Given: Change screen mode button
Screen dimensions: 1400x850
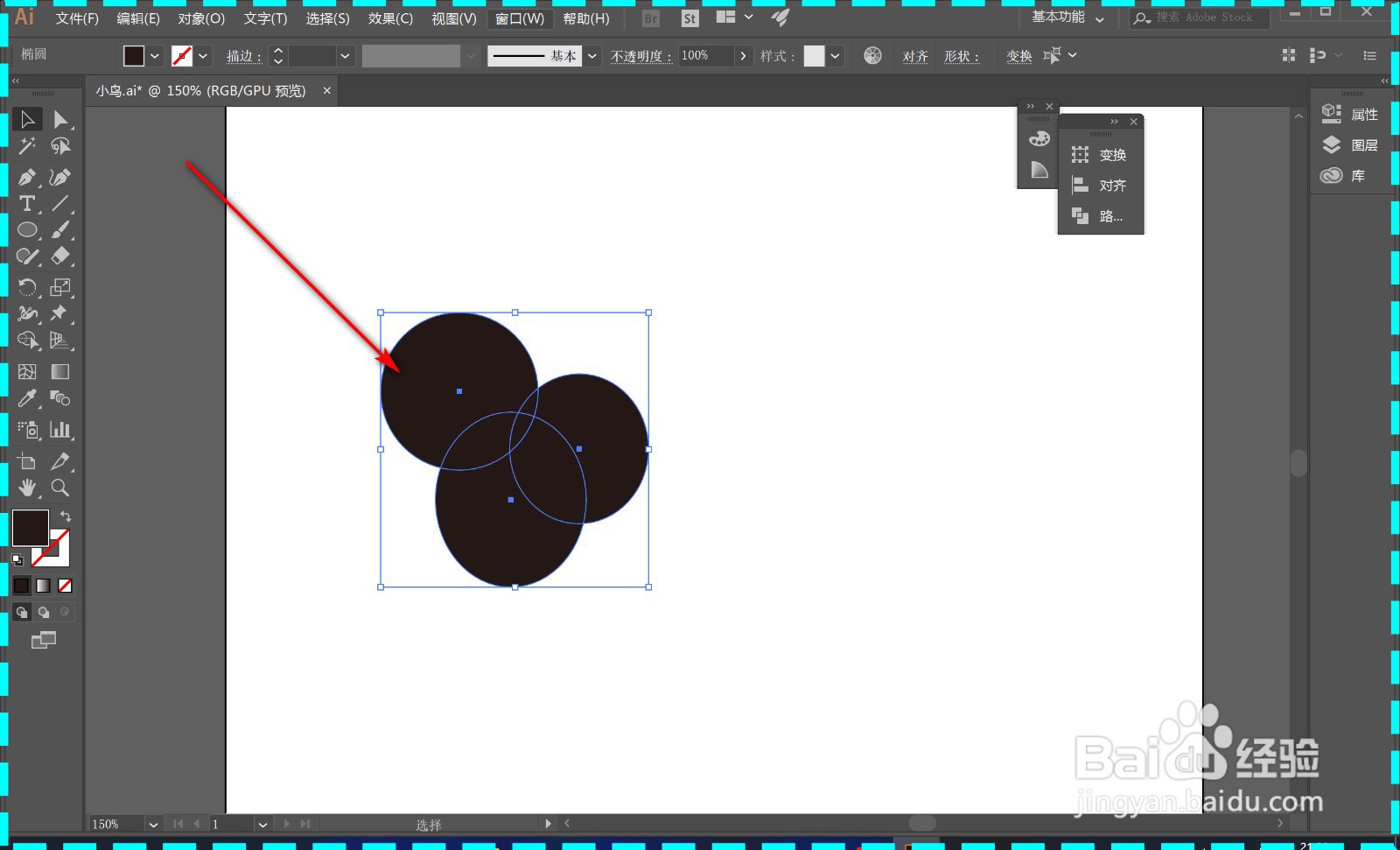Looking at the screenshot, I should [x=43, y=640].
